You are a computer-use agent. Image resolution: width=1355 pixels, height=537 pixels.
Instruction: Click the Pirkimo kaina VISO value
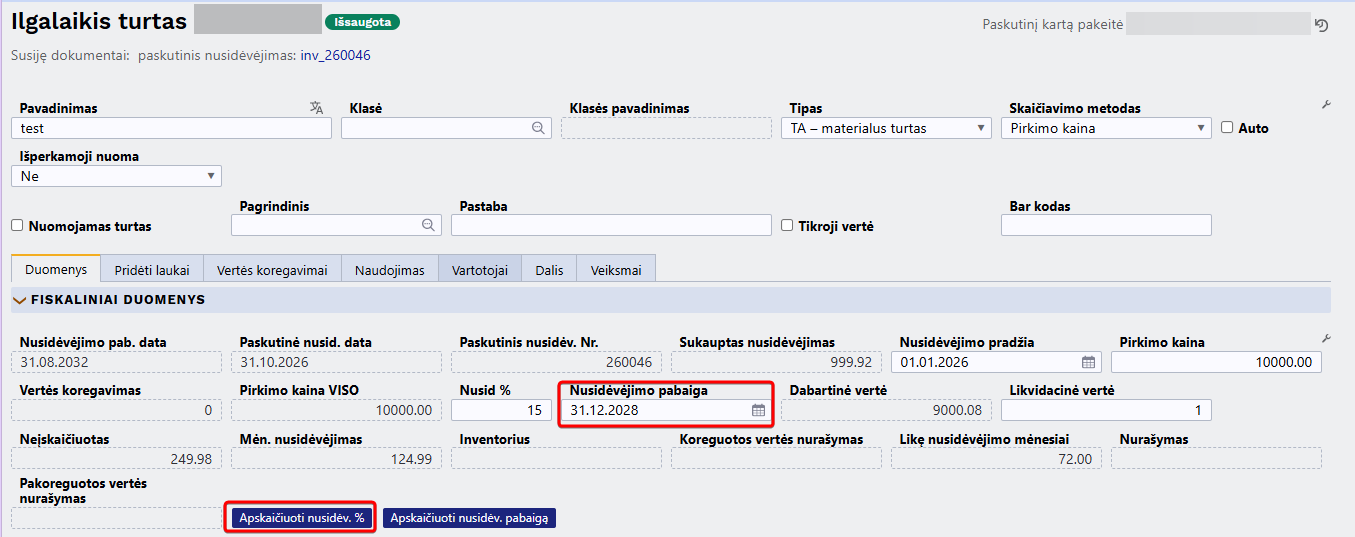[x=336, y=410]
